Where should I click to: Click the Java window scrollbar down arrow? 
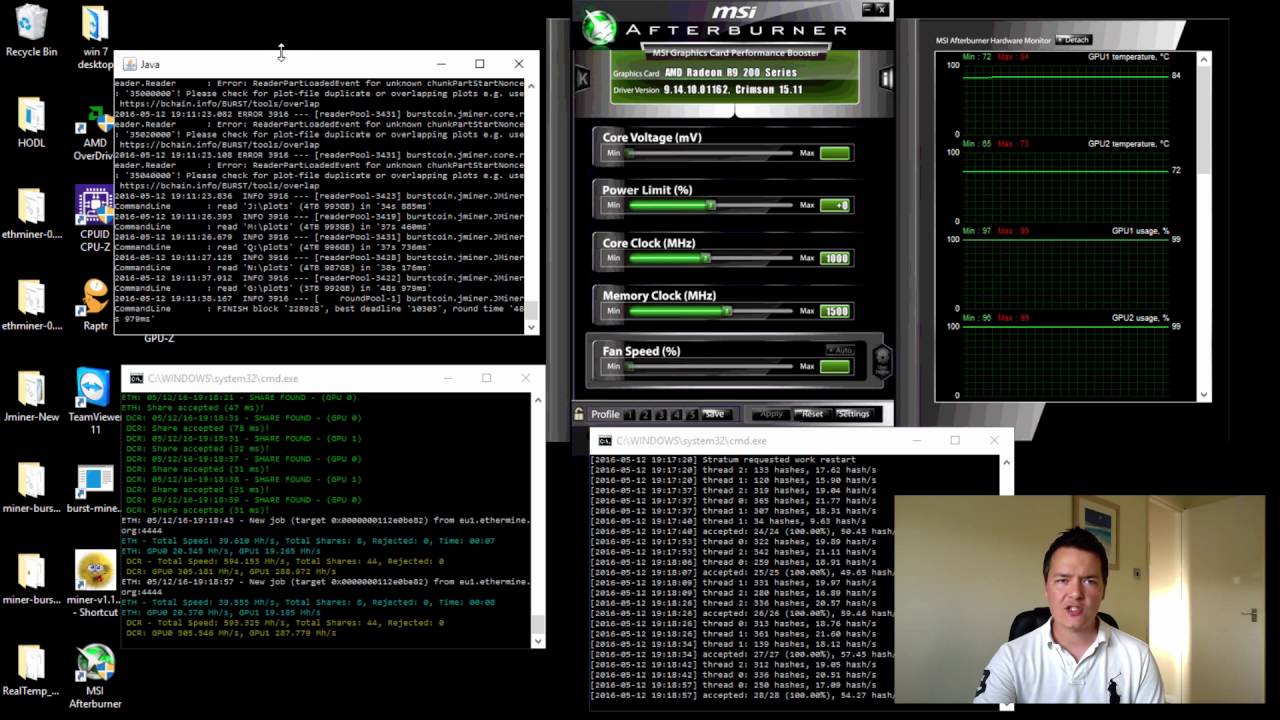pos(531,326)
